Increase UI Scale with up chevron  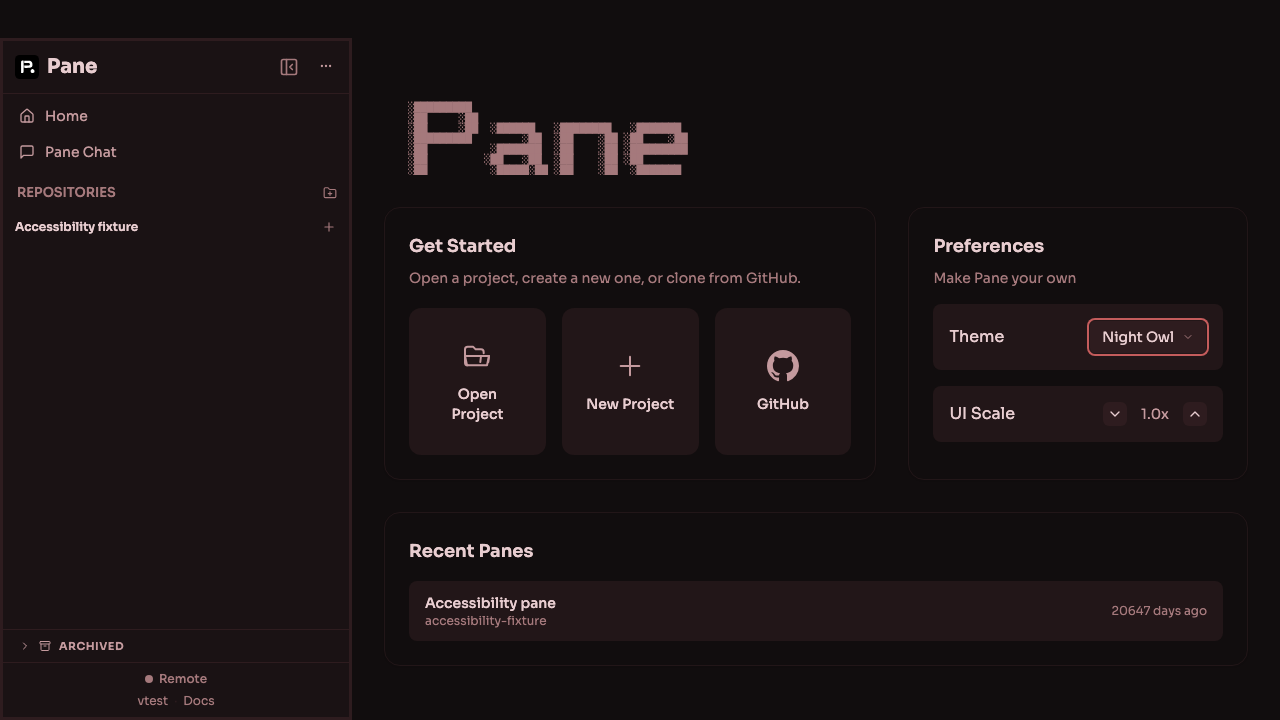[x=1195, y=414]
